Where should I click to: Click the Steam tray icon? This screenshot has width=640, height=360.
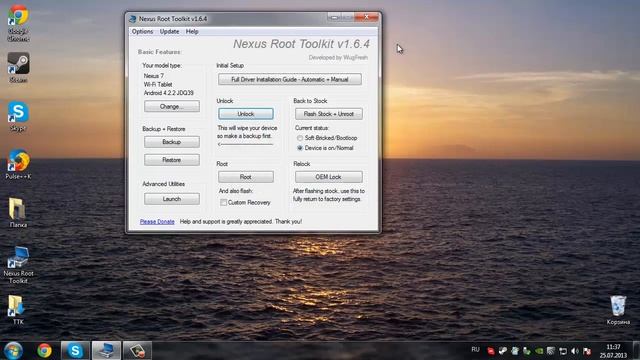point(503,351)
